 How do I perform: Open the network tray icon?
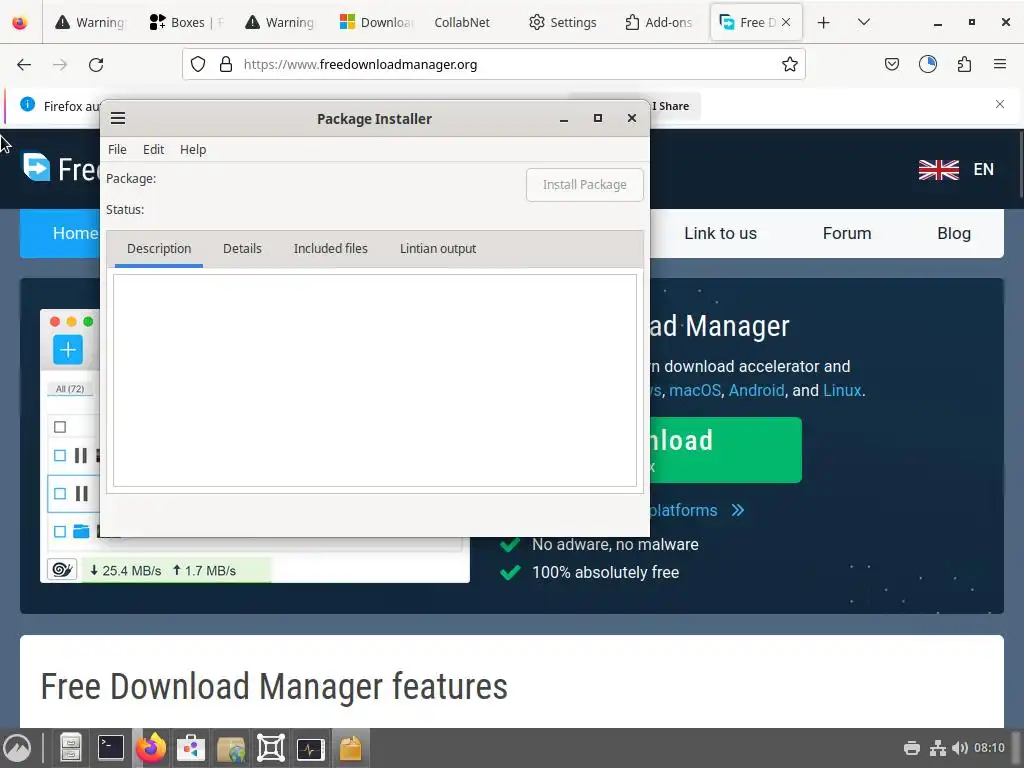pyautogui.click(x=938, y=748)
